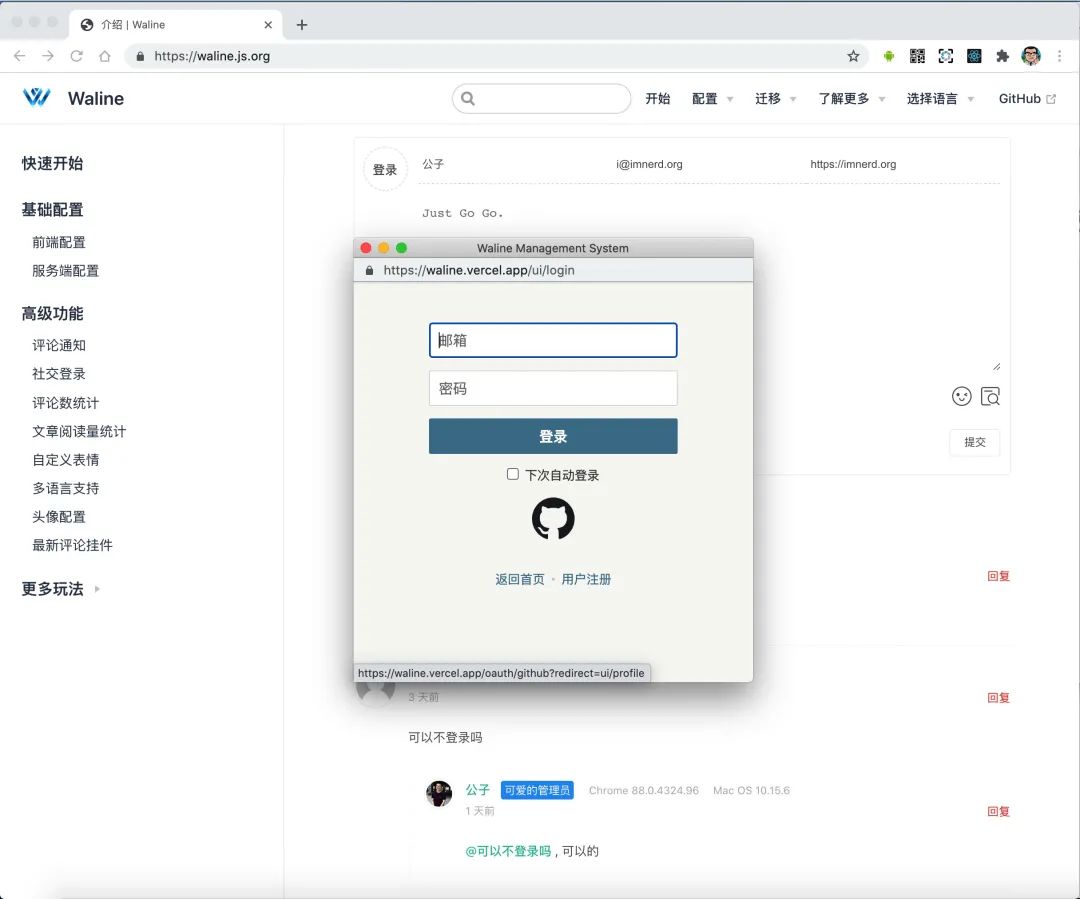Open the 头像配置 sidebar link
Screen dimensions: 1080x899
pyautogui.click(x=59, y=517)
